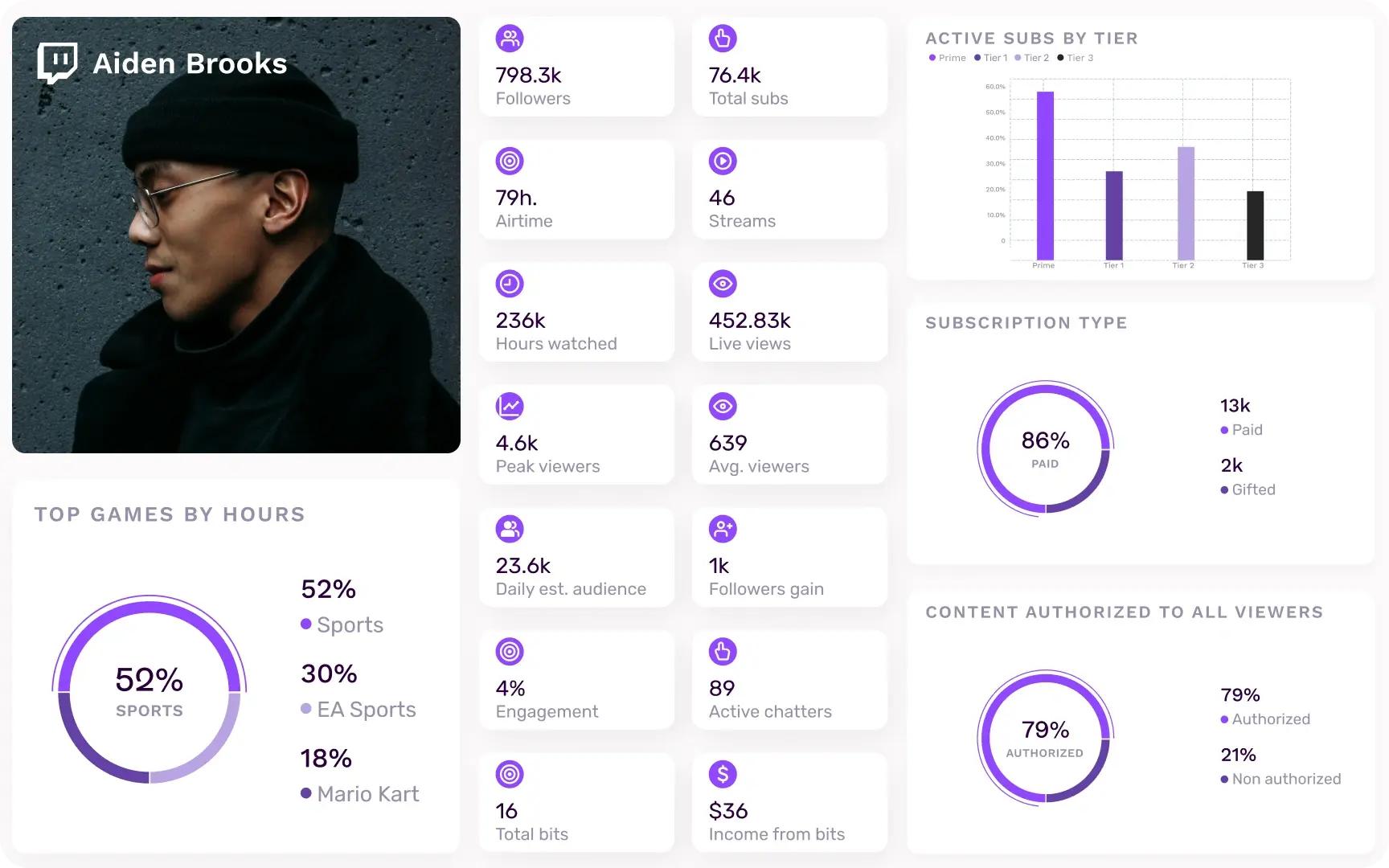
Task: Click the Twitch logo beside Aiden Brooks
Action: tap(55, 62)
